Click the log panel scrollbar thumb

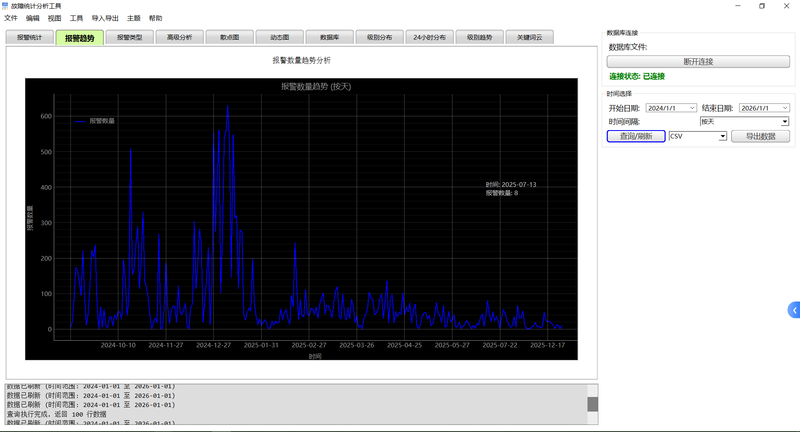(x=592, y=404)
